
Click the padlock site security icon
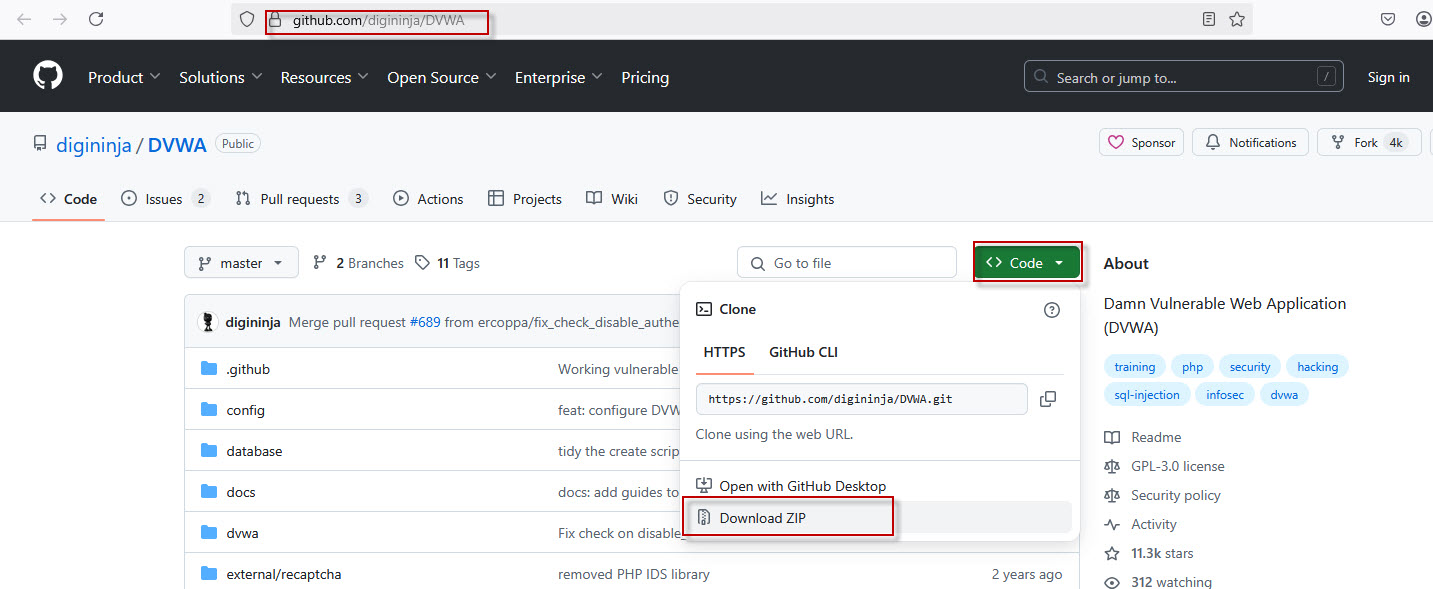click(276, 19)
